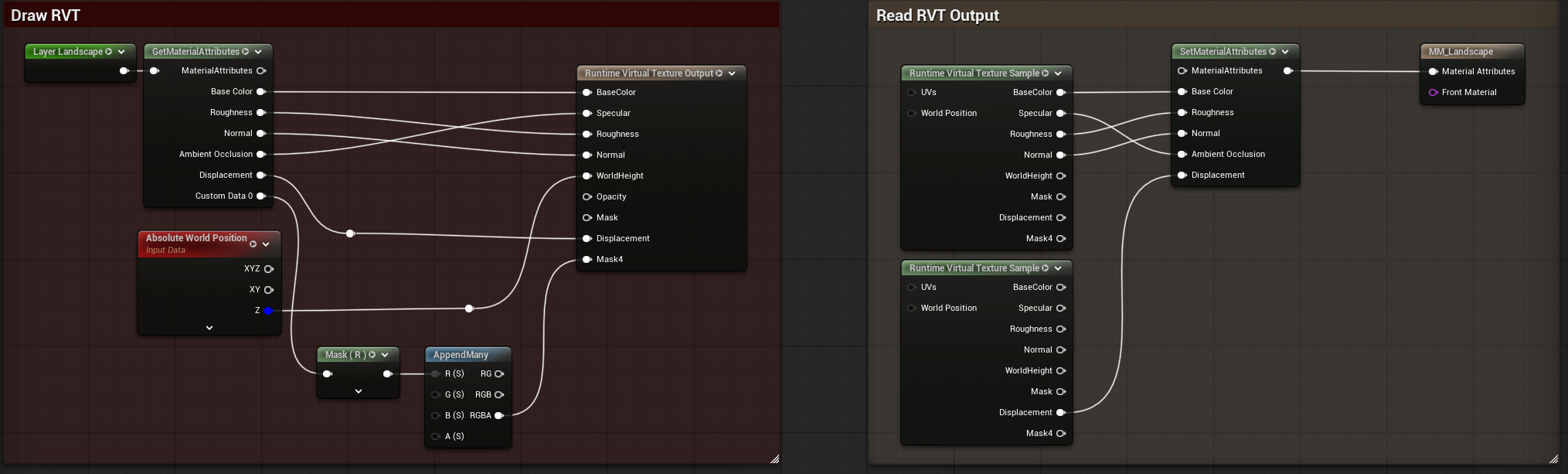Select the Read RVT Output comment title
Image resolution: width=1568 pixels, height=474 pixels.
937,15
